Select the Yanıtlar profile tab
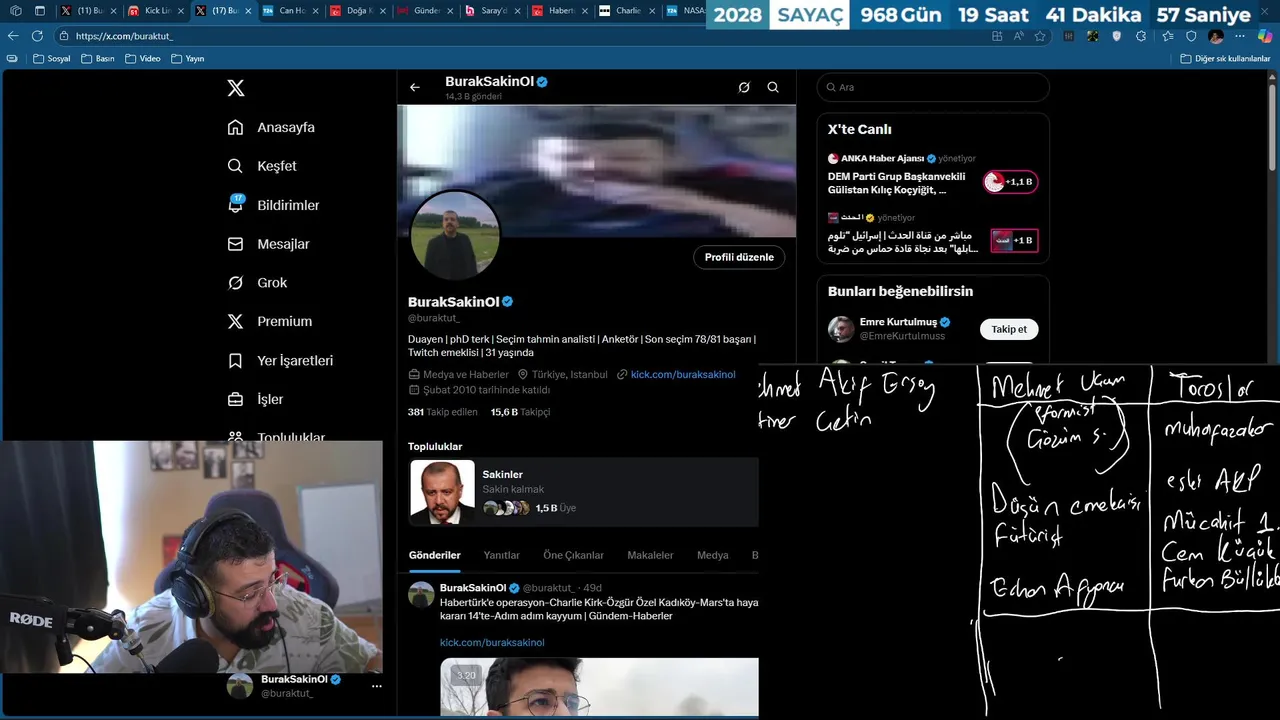The width and height of the screenshot is (1280, 720). pyautogui.click(x=501, y=556)
